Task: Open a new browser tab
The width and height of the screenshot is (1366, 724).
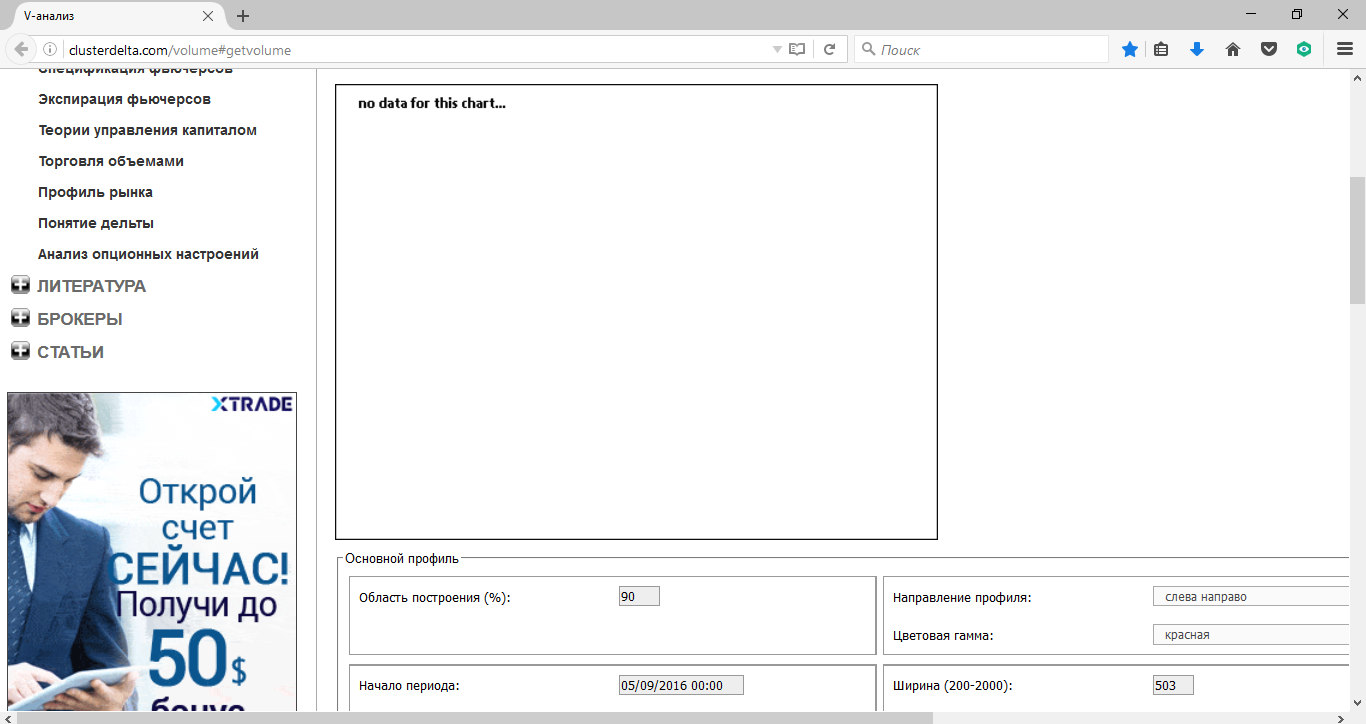Action: [x=243, y=16]
